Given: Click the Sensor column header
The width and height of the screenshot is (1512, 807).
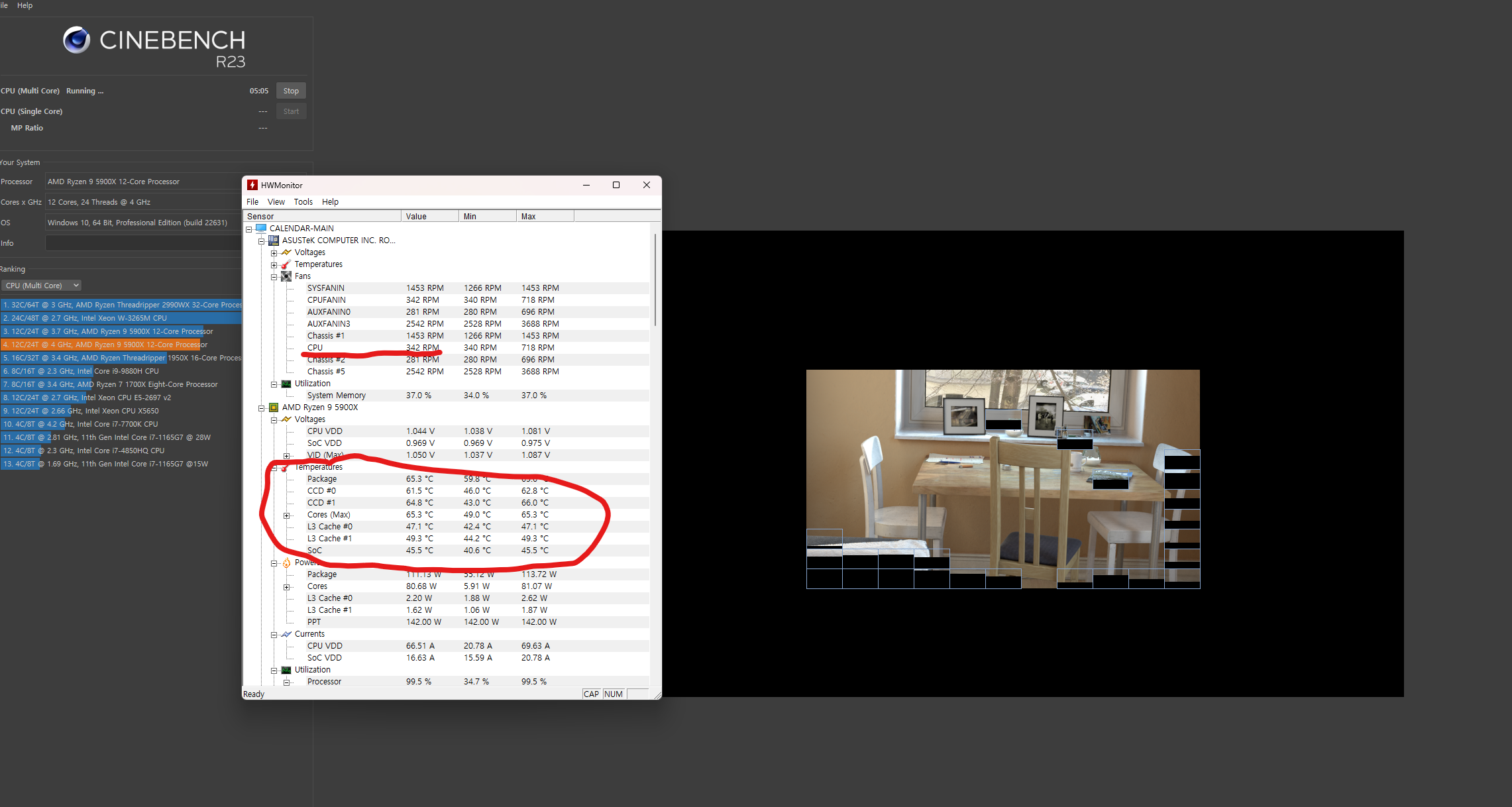Looking at the screenshot, I should 323,216.
